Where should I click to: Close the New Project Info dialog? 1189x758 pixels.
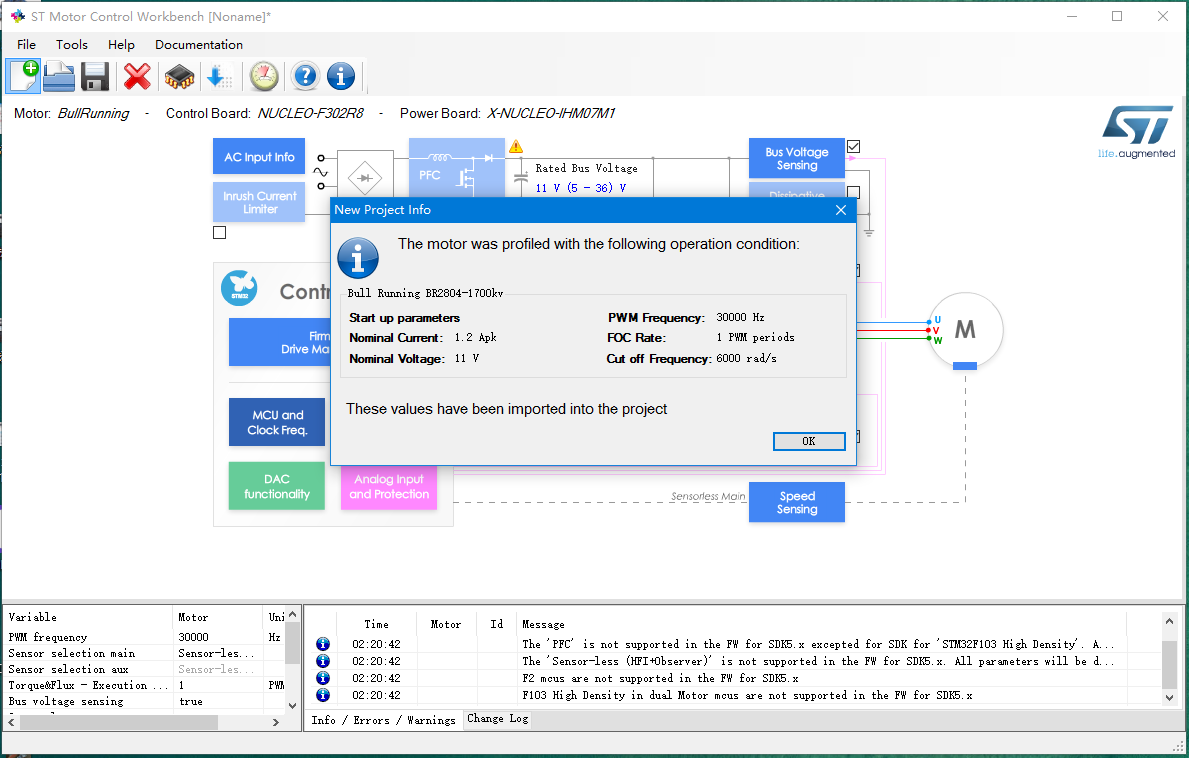[x=840, y=210]
